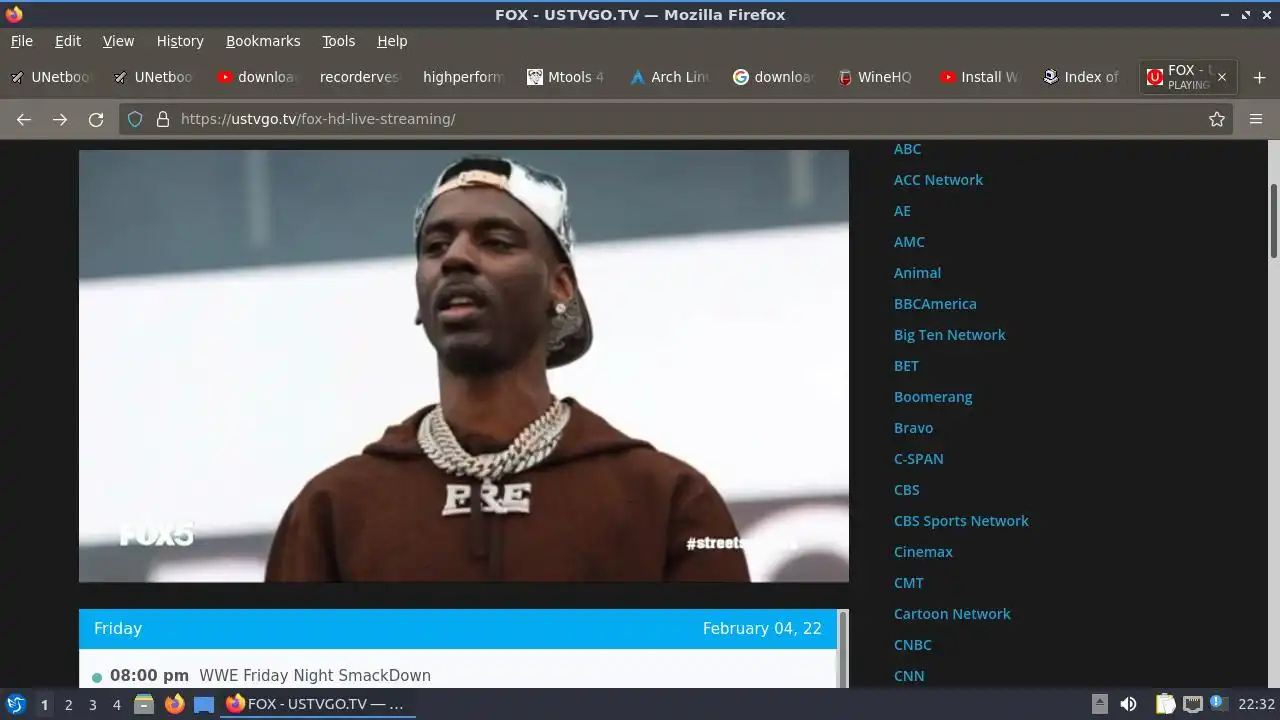
Task: Close the FOX playing tab
Action: coord(1222,77)
